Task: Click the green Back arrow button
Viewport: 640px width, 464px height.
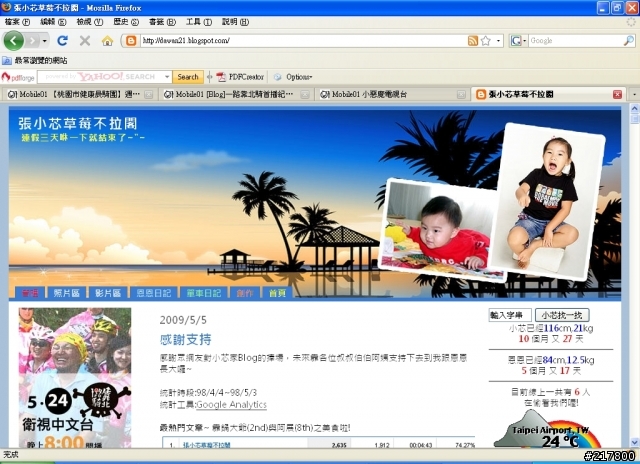Action: point(13,40)
